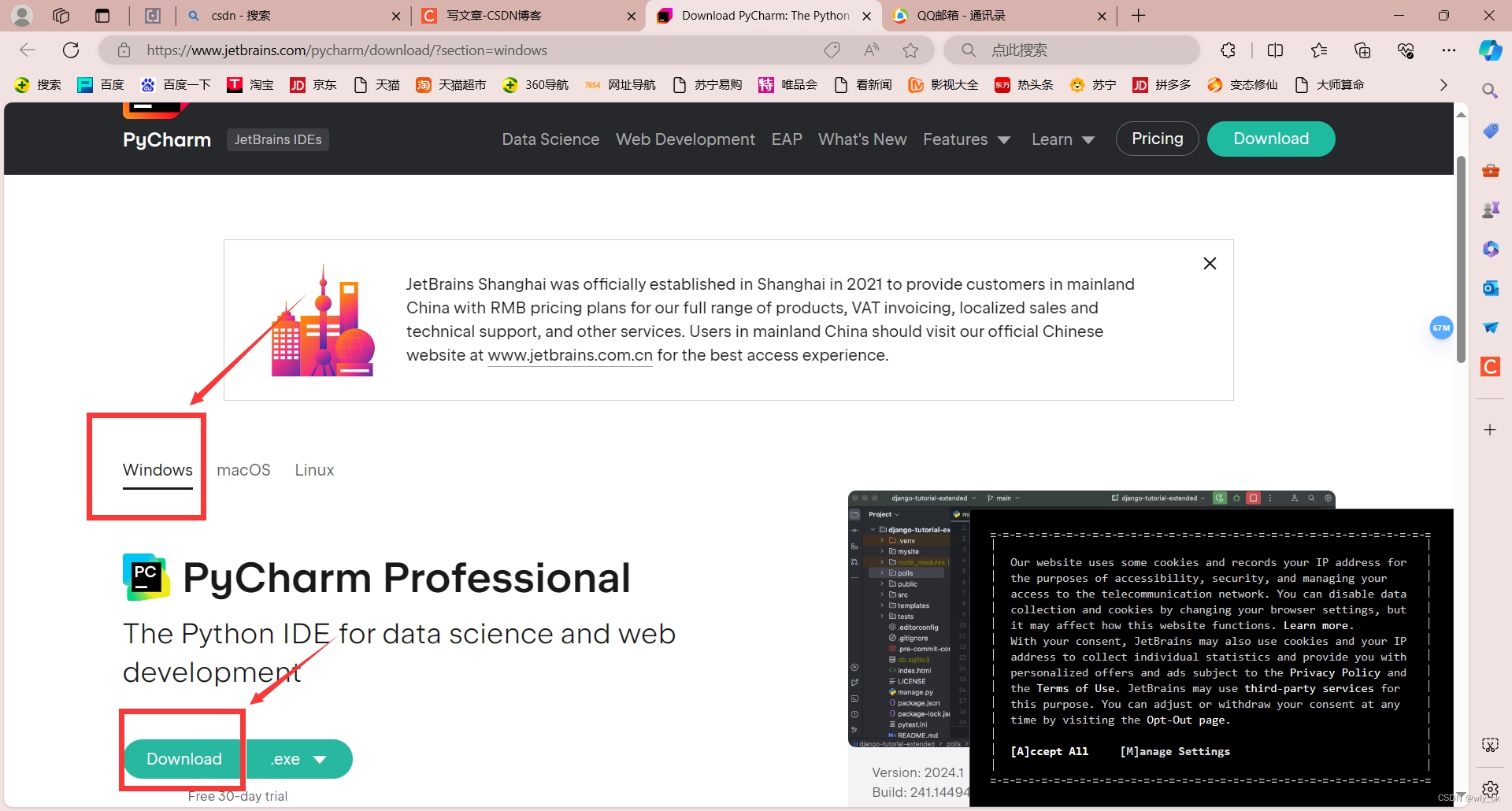Add a new site to the sidebar

click(1490, 430)
